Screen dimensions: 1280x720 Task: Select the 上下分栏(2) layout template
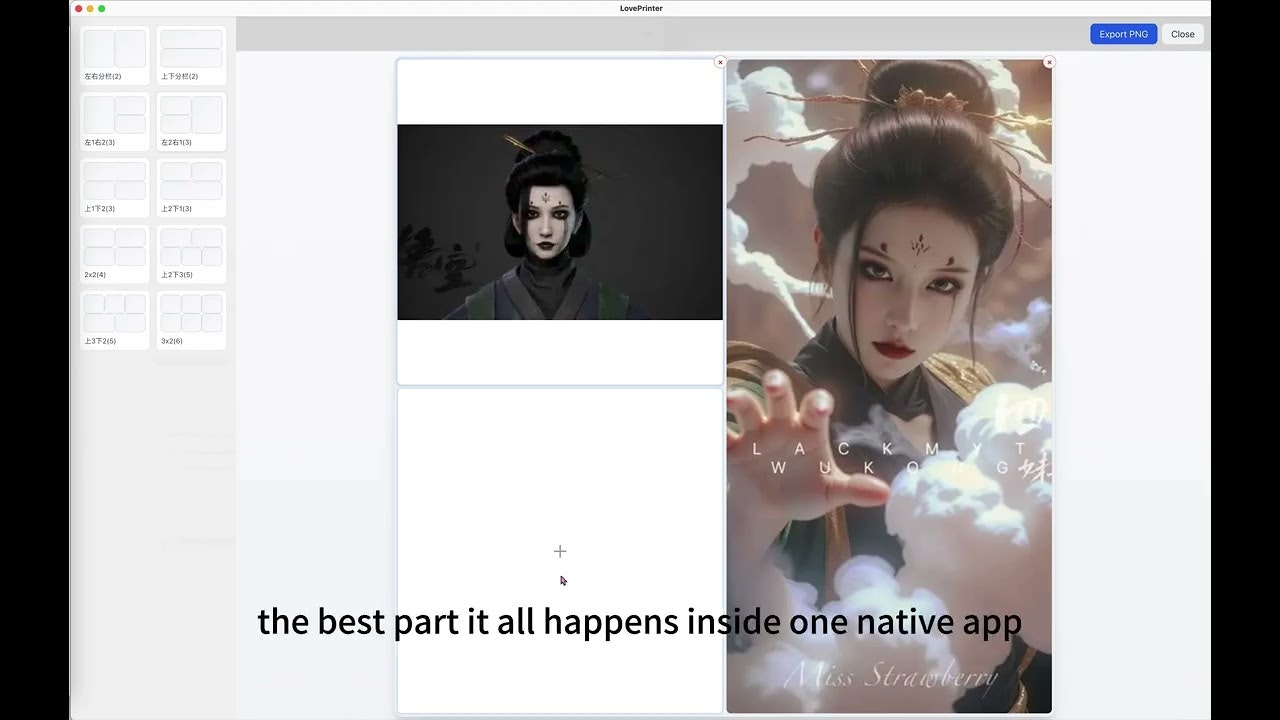(191, 55)
